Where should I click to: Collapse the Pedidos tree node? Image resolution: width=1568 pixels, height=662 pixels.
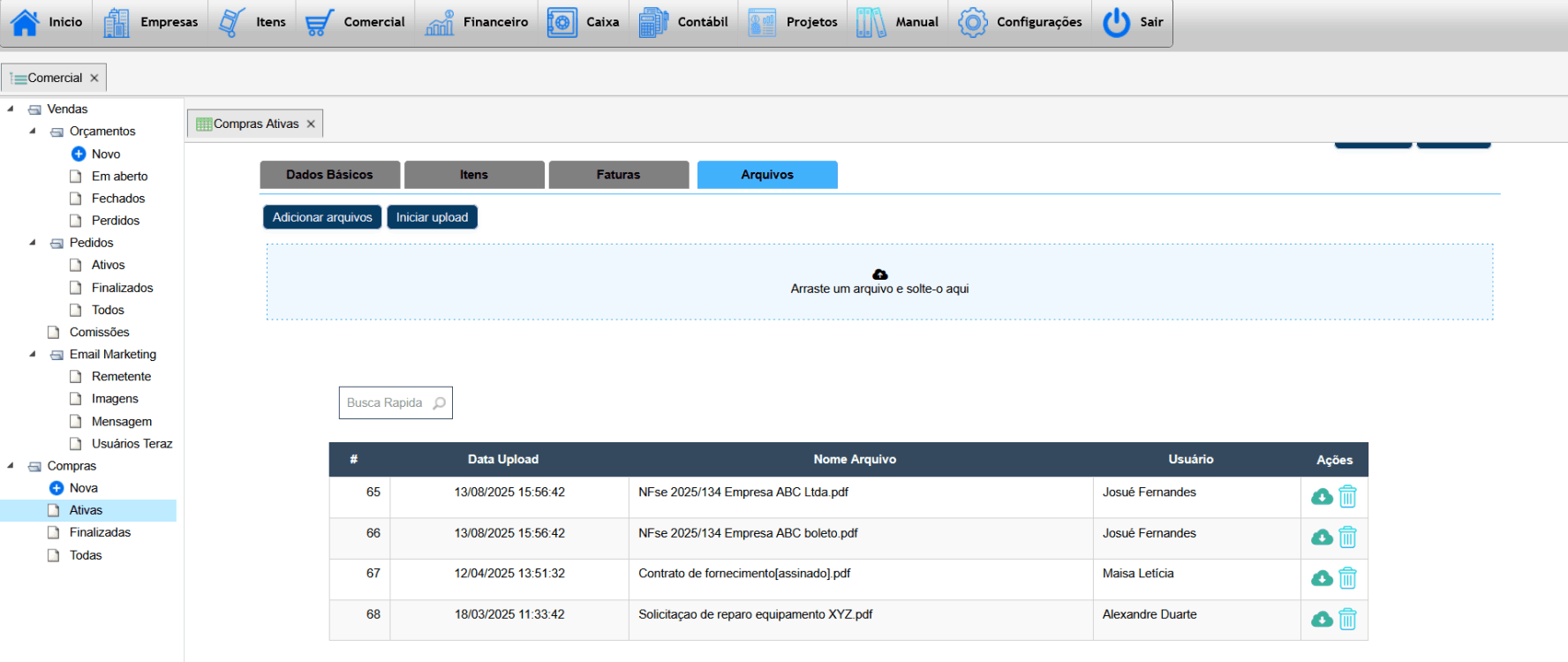[x=33, y=242]
